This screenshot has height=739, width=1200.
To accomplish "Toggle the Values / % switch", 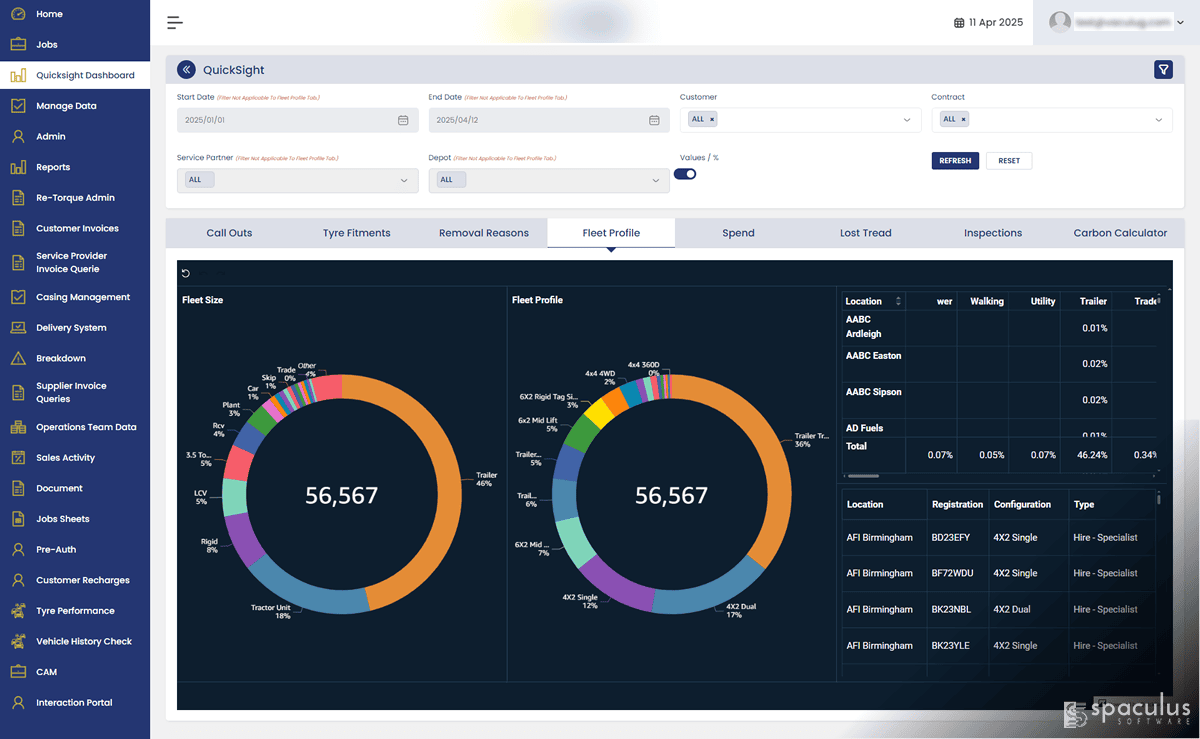I will click(x=685, y=174).
